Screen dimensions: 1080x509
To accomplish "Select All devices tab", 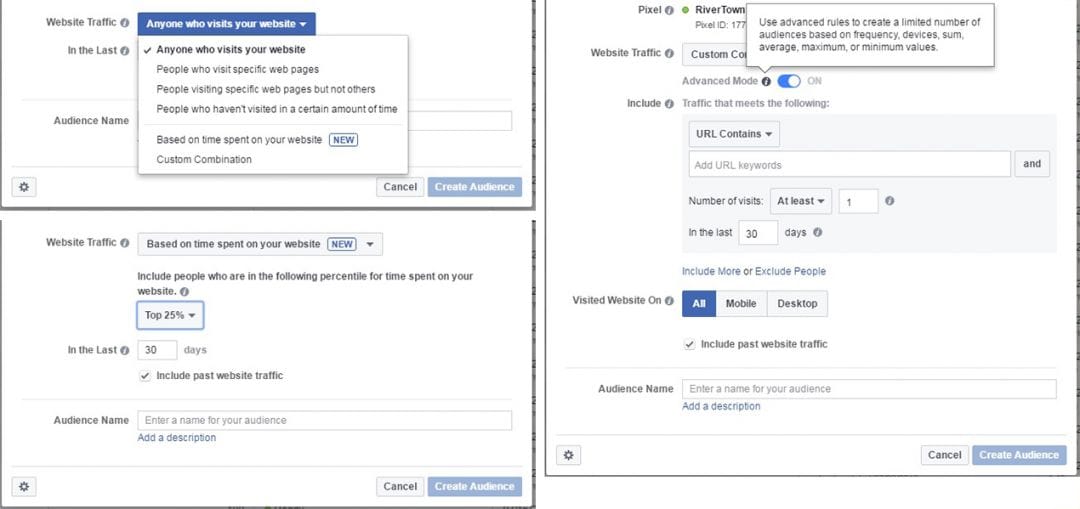I will (x=699, y=304).
